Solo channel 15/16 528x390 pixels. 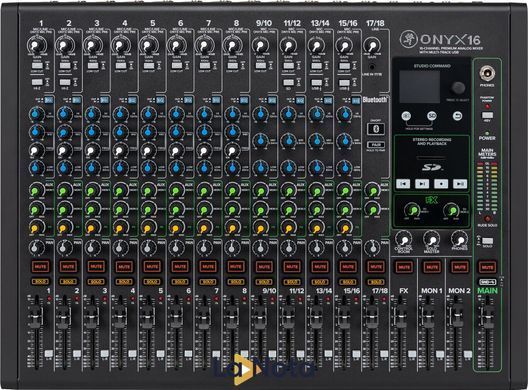coord(347,281)
